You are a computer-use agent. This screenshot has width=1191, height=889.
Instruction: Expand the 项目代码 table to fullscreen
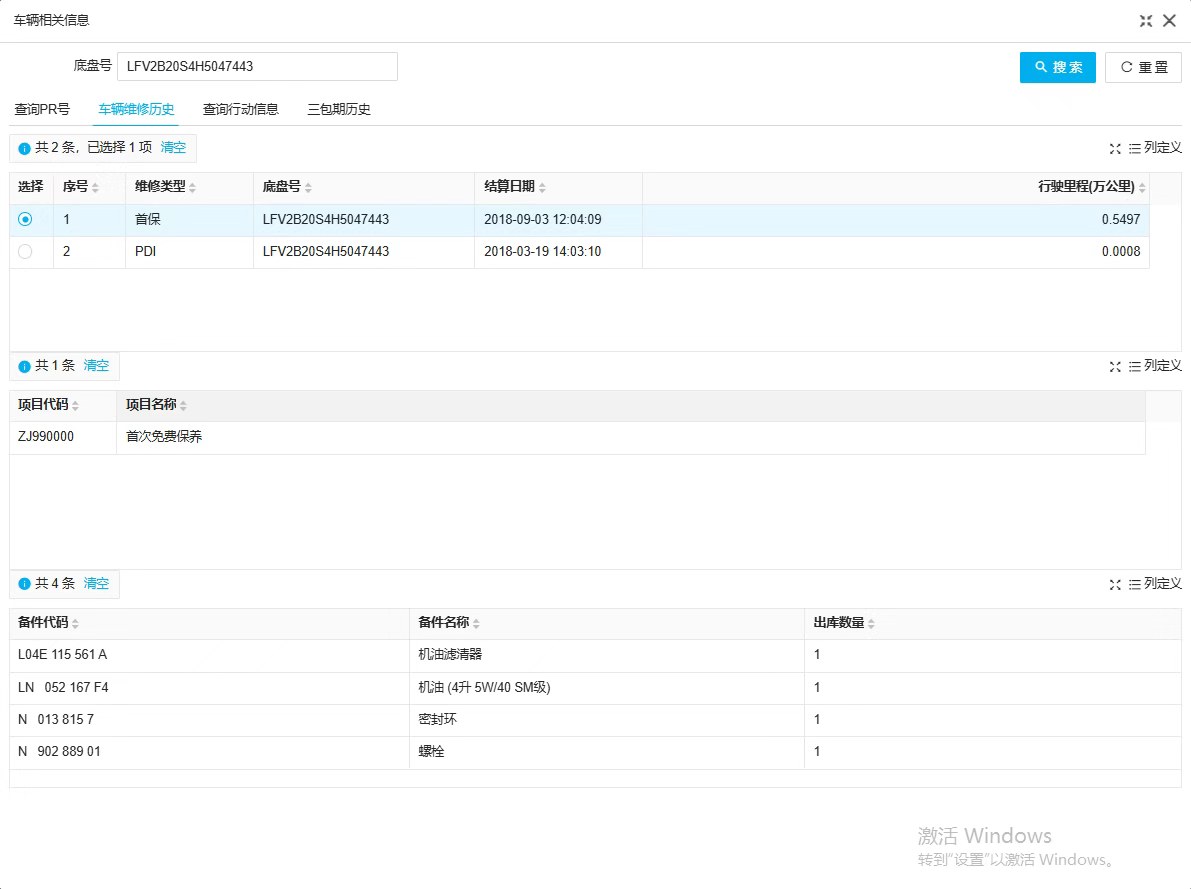click(1115, 366)
